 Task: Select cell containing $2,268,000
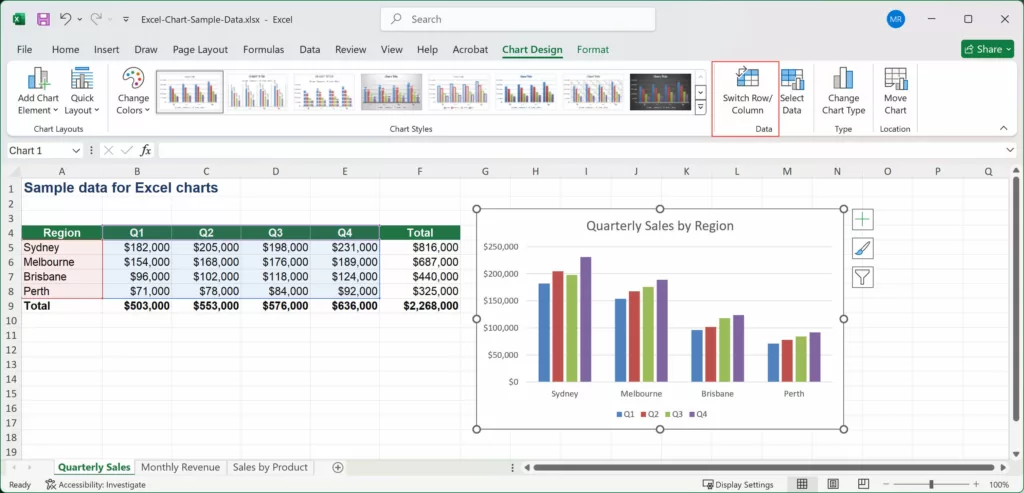(420, 306)
